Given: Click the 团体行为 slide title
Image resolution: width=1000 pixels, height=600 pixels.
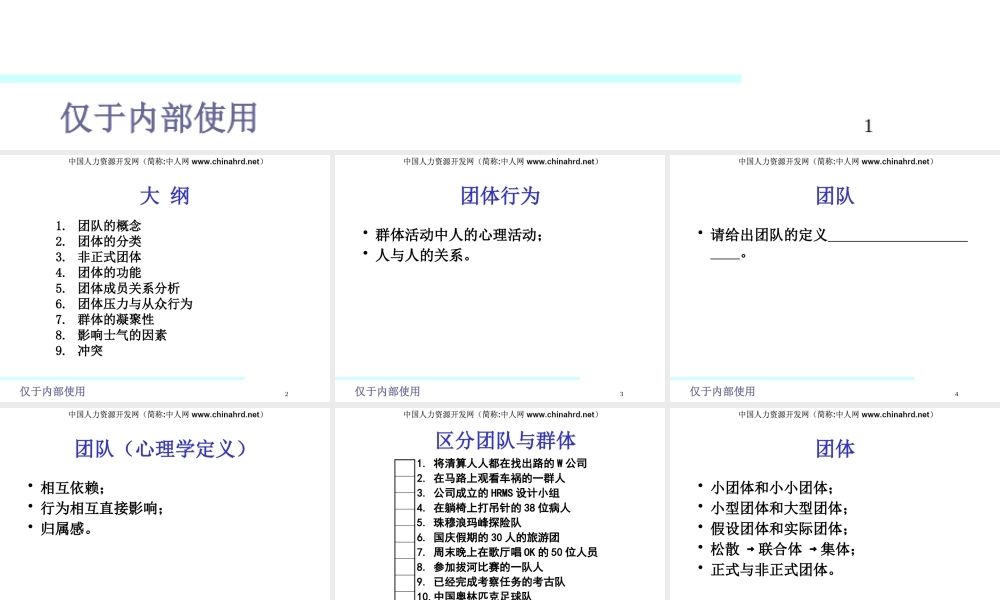Looking at the screenshot, I should coord(500,196).
